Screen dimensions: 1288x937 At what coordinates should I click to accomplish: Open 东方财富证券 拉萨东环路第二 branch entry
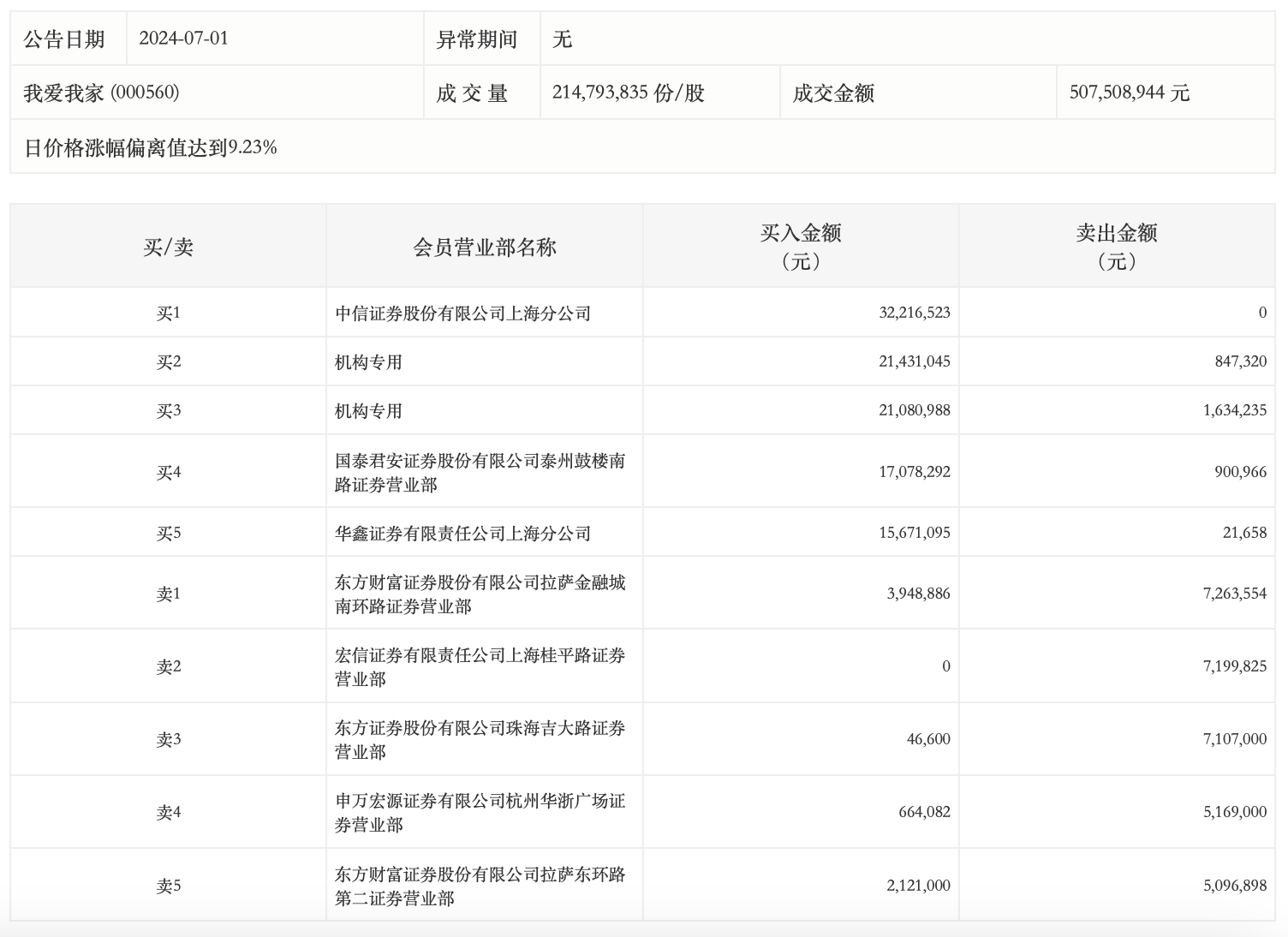(480, 886)
